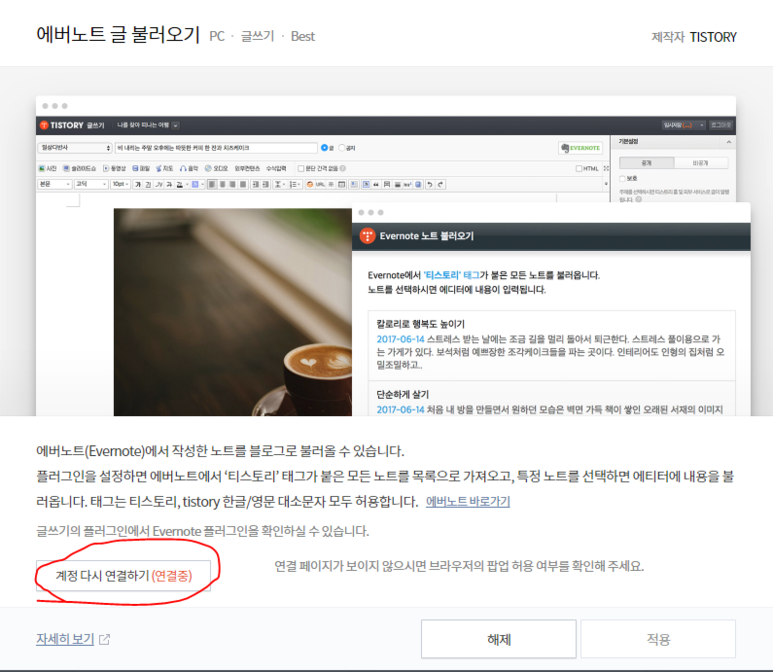The height and width of the screenshot is (672, 773).
Task: Click the post title input field
Action: point(216,148)
